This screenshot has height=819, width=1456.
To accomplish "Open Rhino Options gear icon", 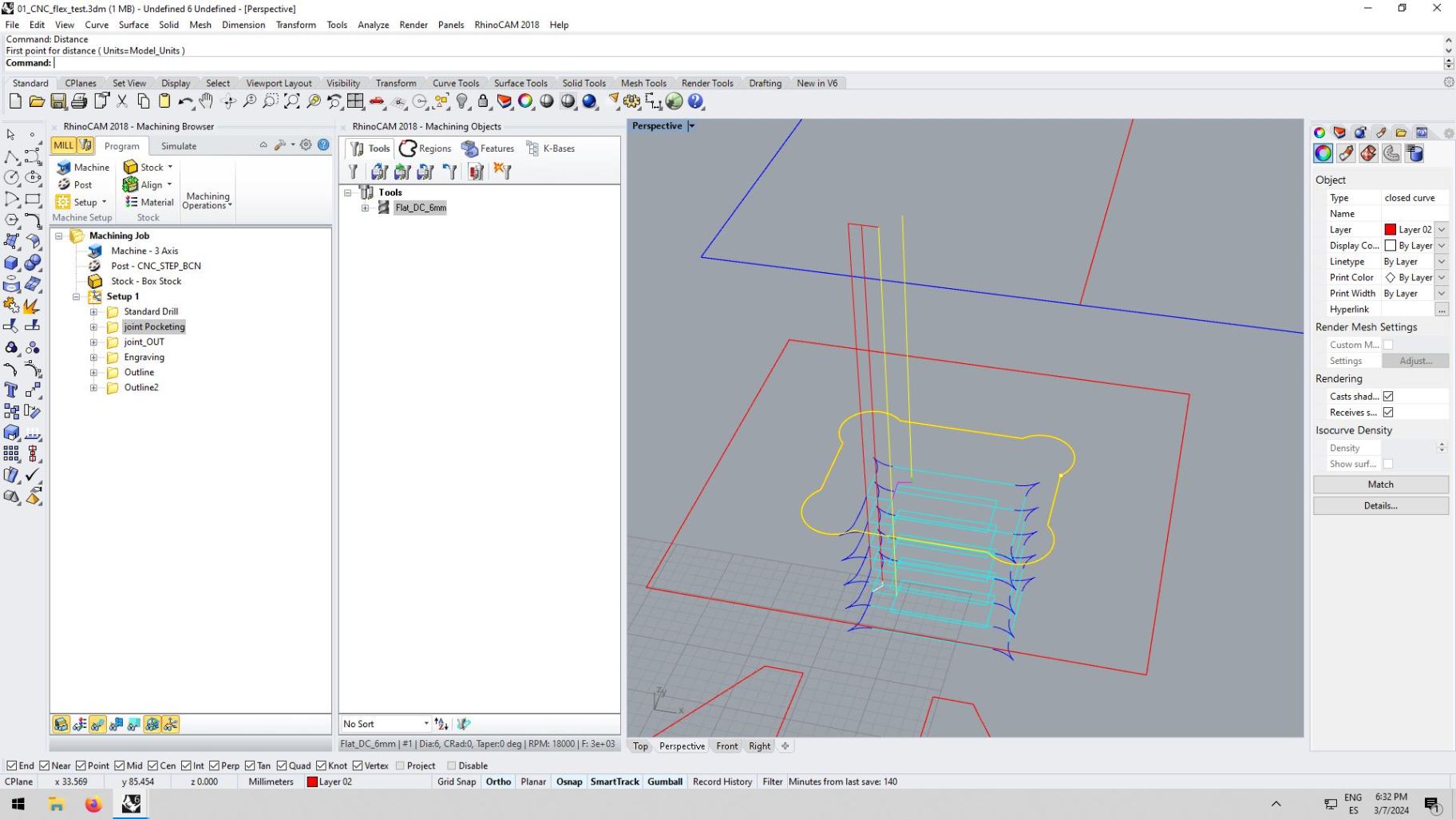I will pos(632,101).
